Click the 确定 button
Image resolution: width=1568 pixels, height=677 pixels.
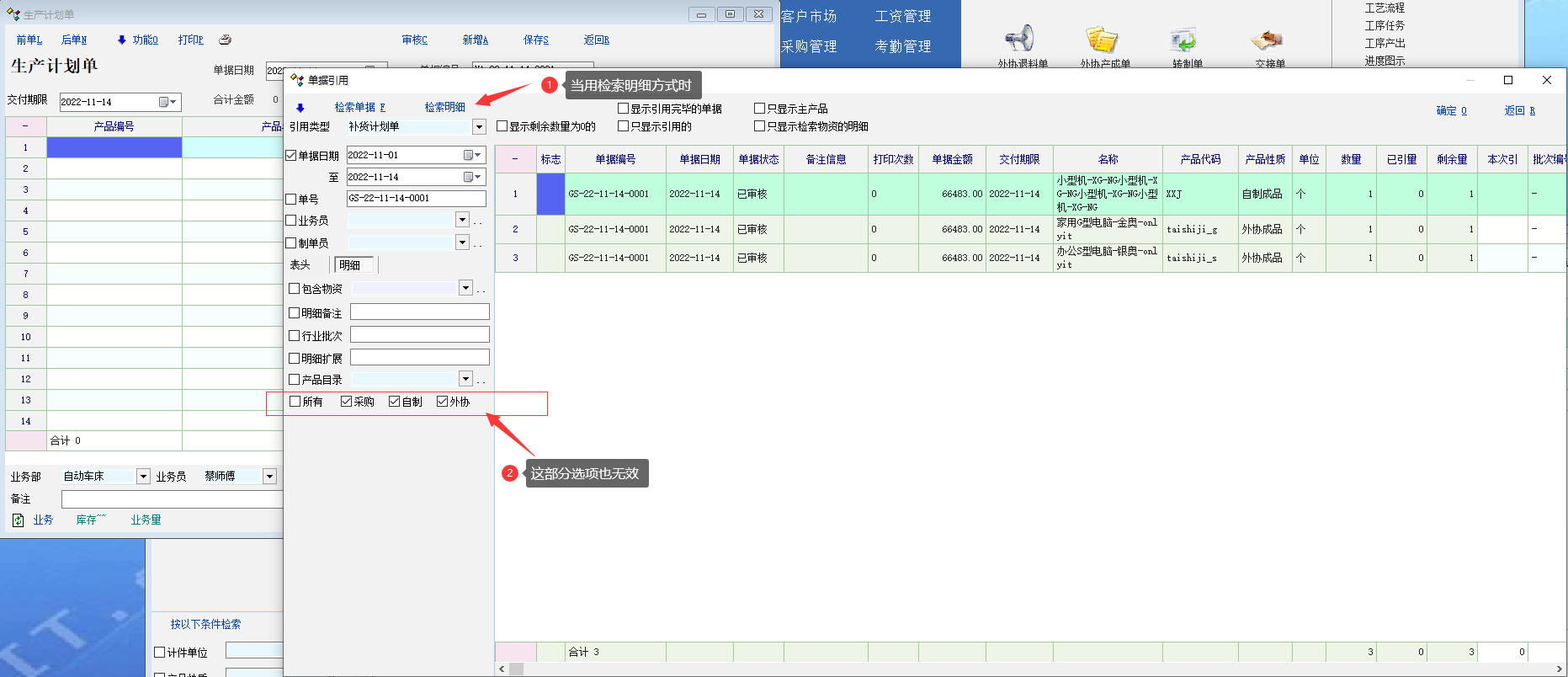coord(1450,110)
